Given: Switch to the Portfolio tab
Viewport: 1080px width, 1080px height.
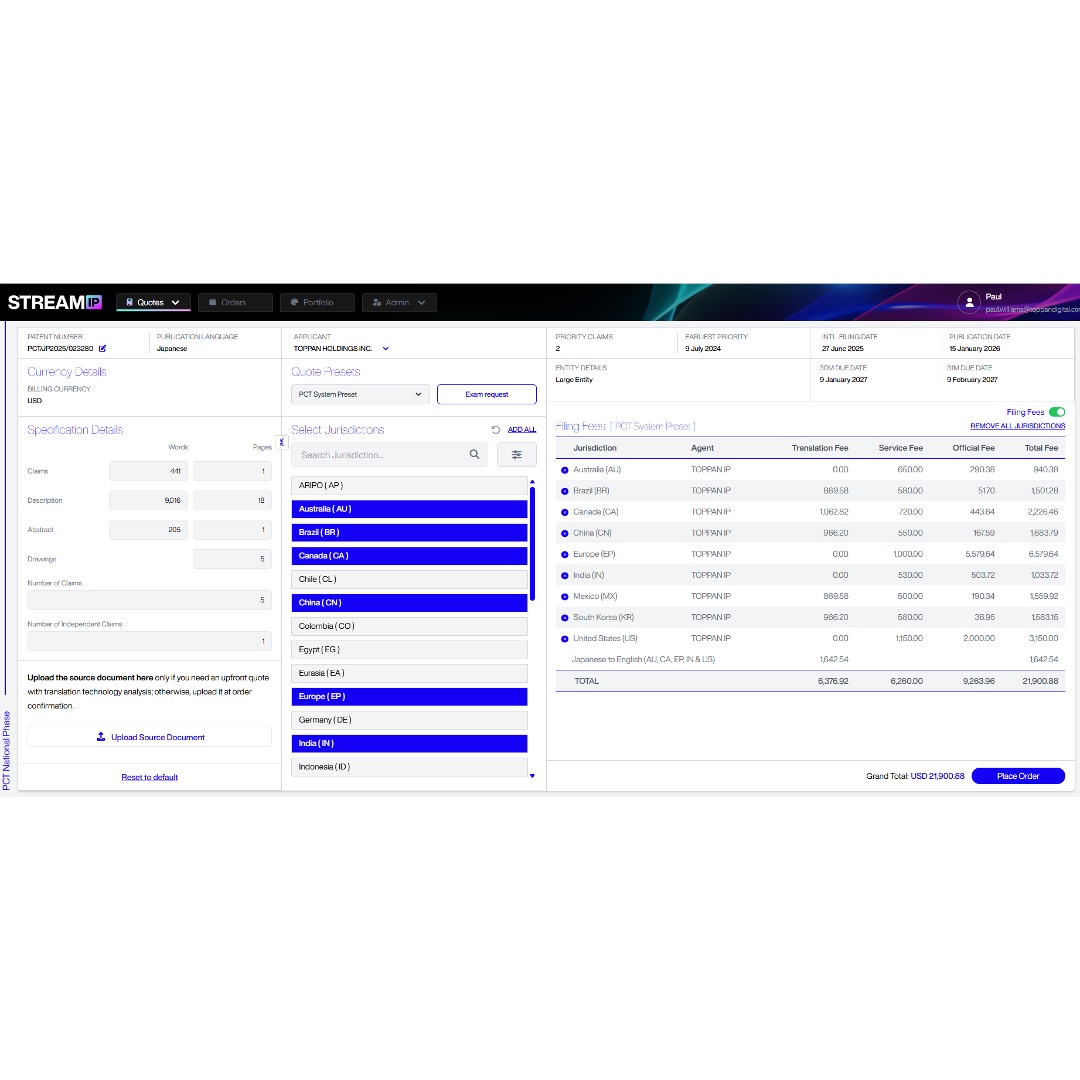Looking at the screenshot, I should click(x=316, y=302).
